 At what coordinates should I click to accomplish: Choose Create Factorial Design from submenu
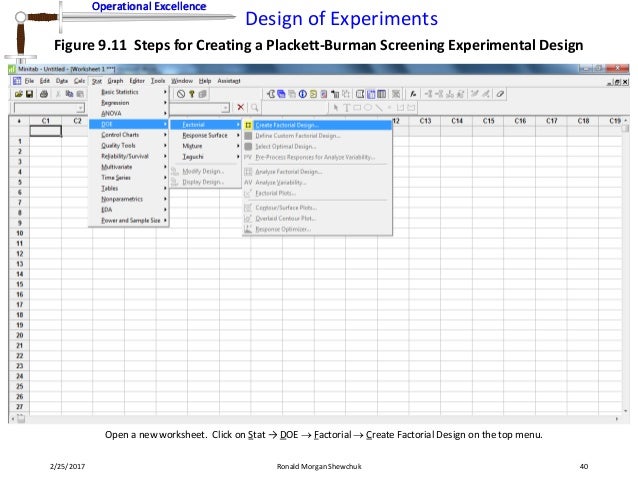(x=285, y=125)
